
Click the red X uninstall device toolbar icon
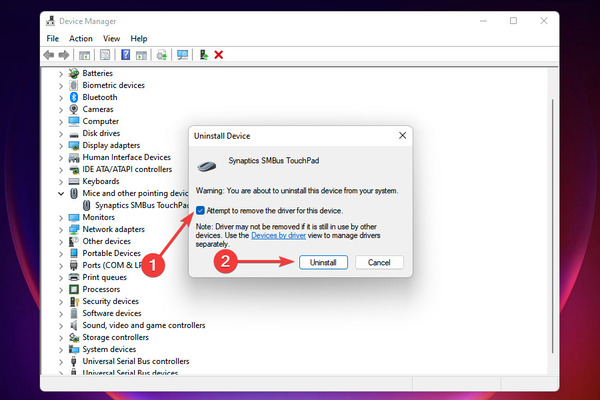point(218,55)
